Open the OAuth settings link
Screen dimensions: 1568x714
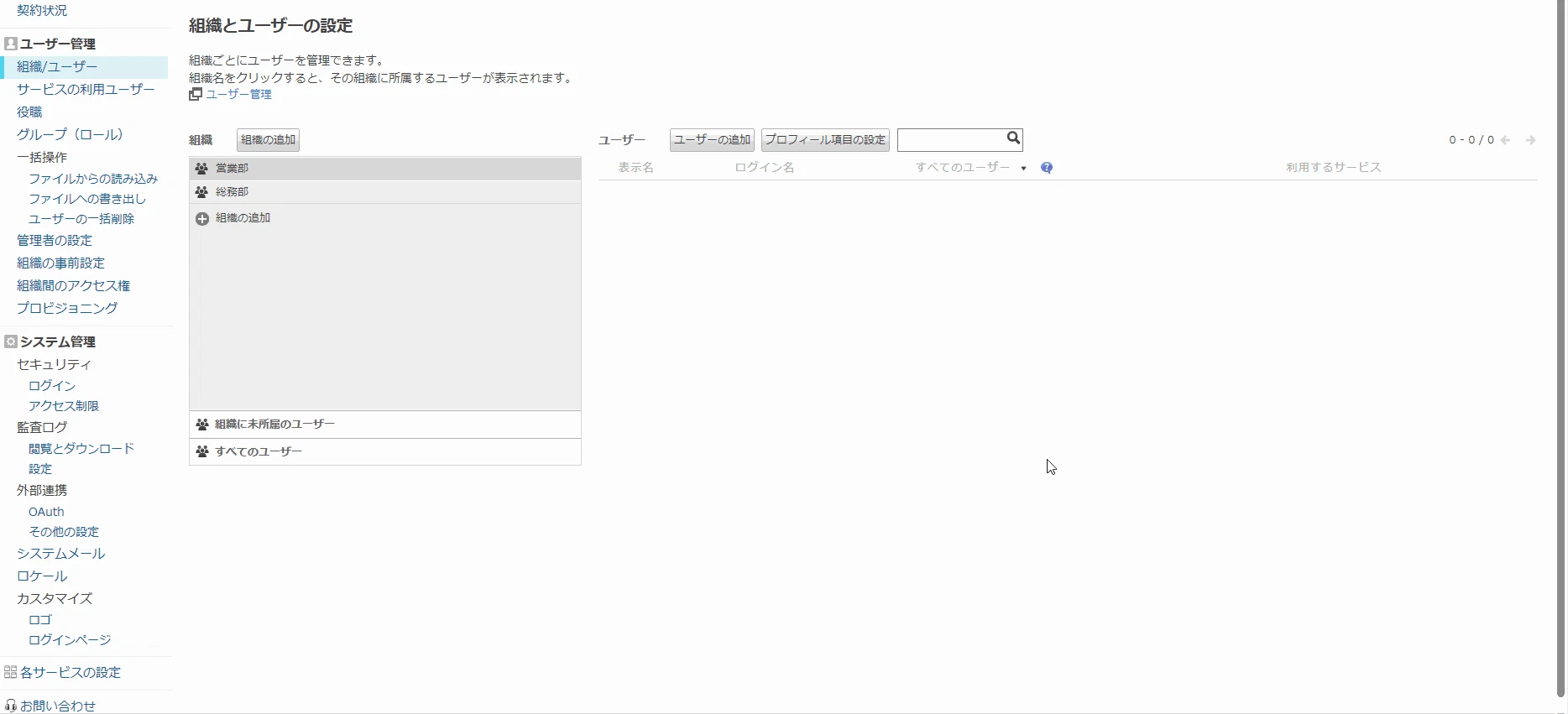click(46, 512)
